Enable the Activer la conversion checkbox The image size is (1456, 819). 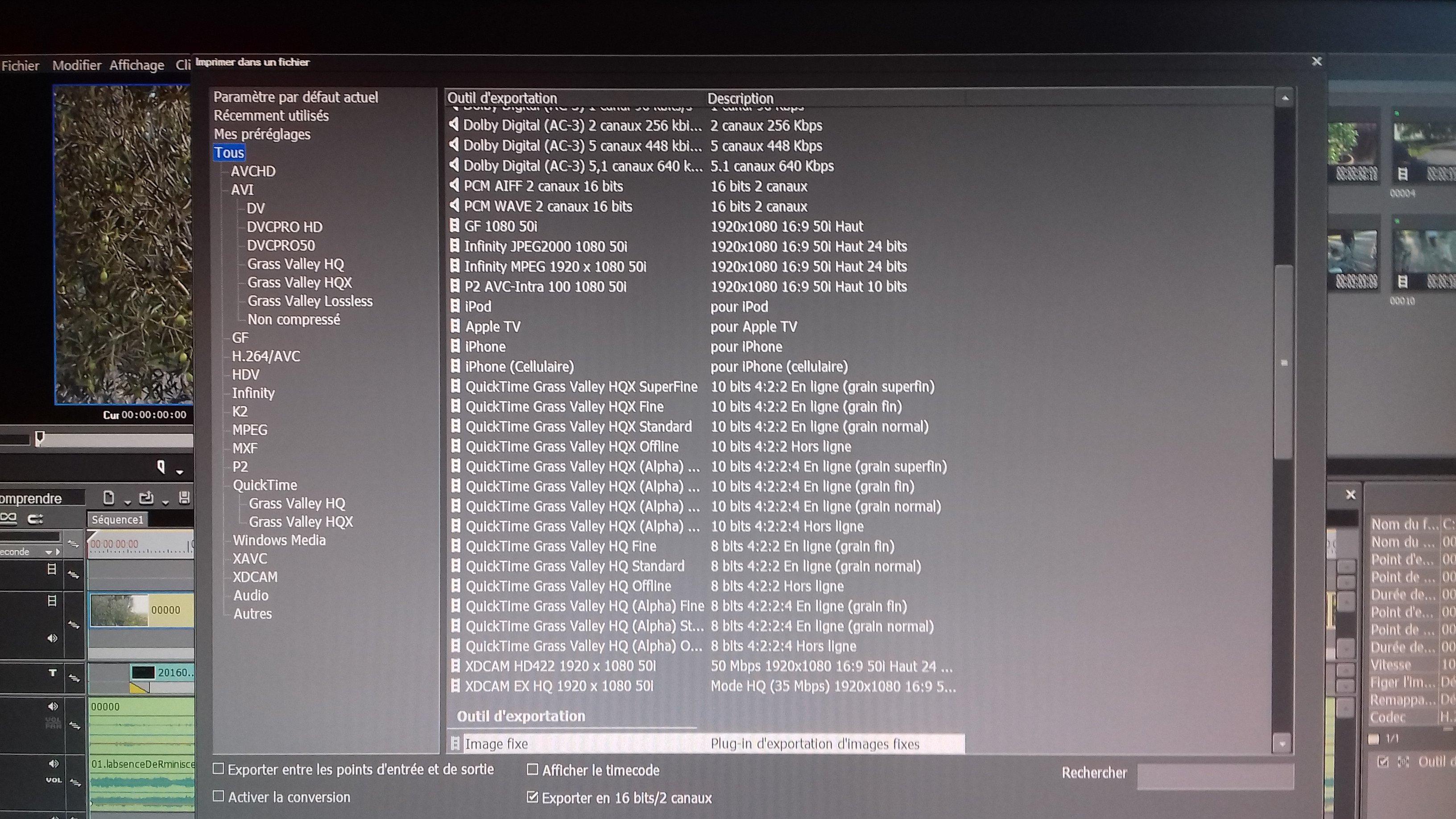click(x=218, y=796)
